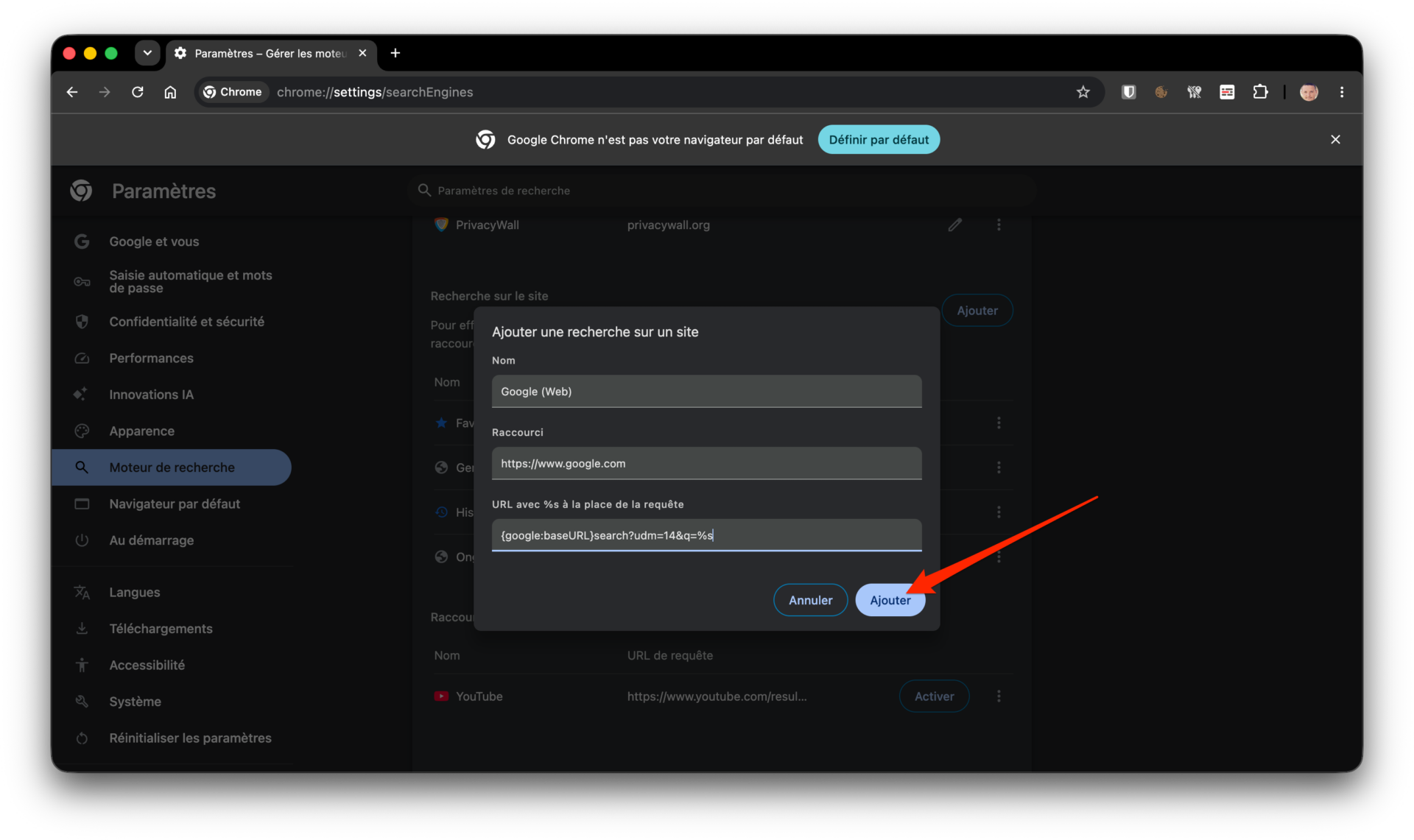
Task: Open the shield extension icon in toolbar
Action: (x=1128, y=92)
